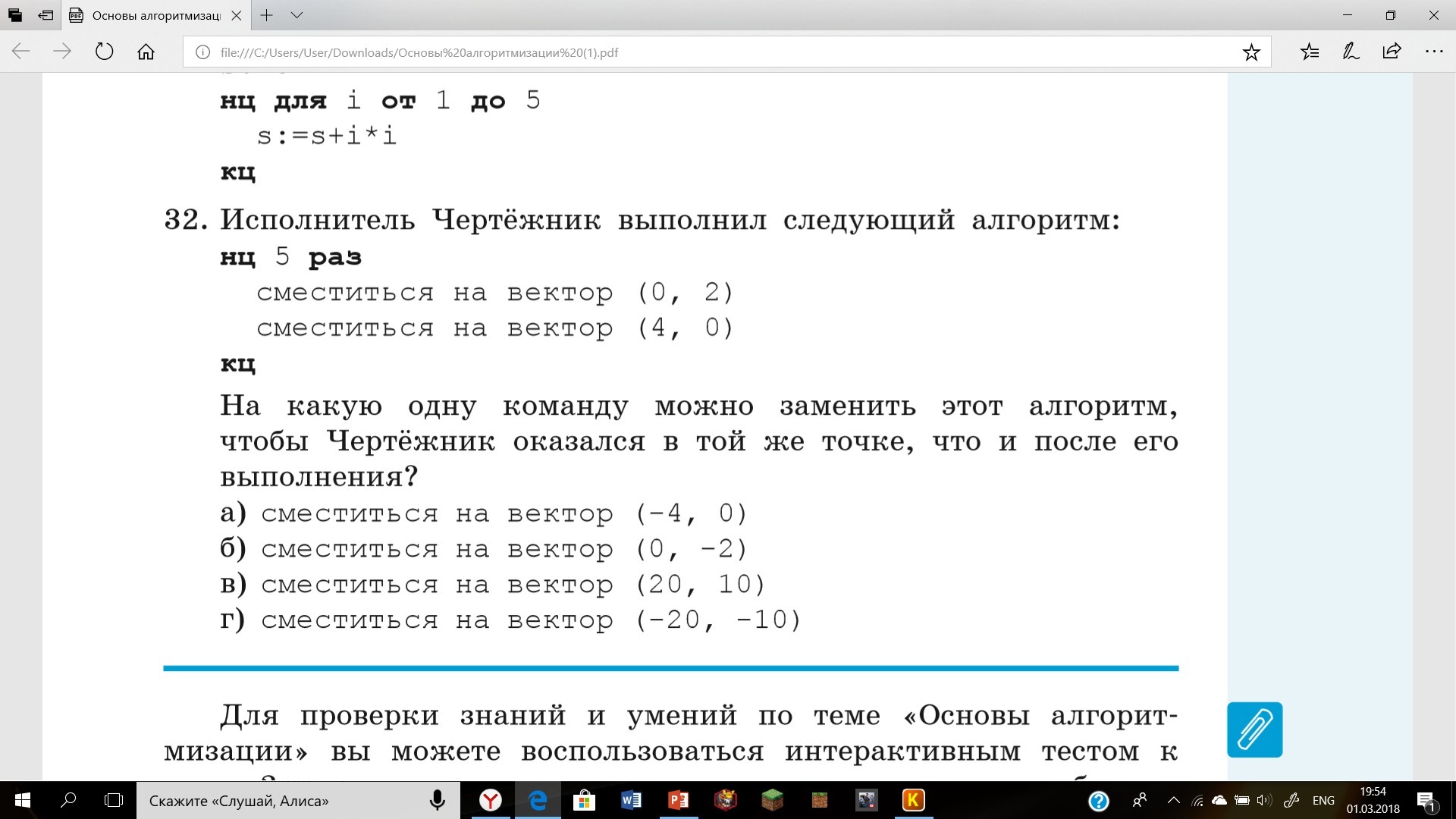
Task: Click the Share page icon
Action: pos(1392,52)
